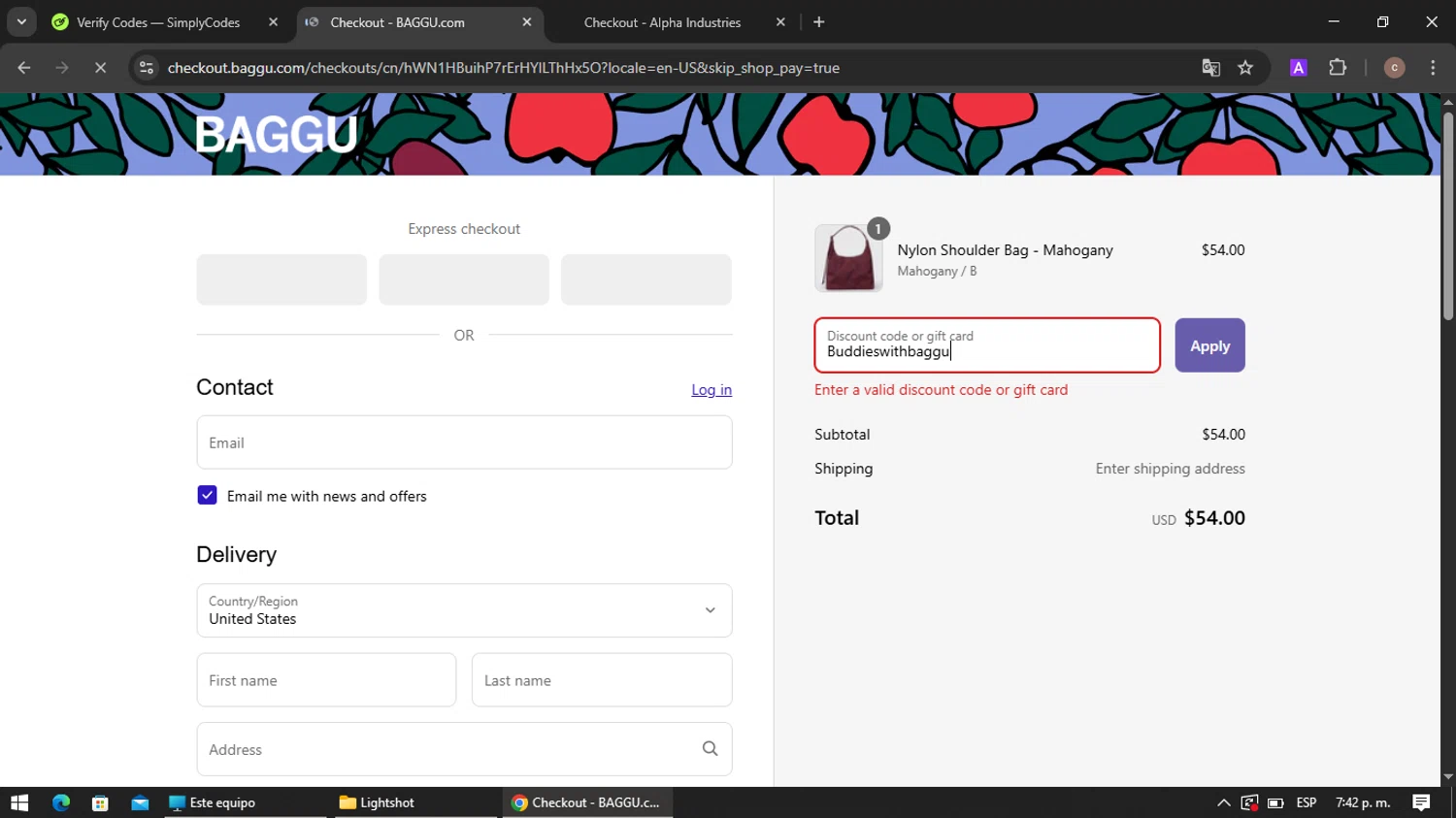Apply the discount code
1456x818 pixels.
point(1209,345)
